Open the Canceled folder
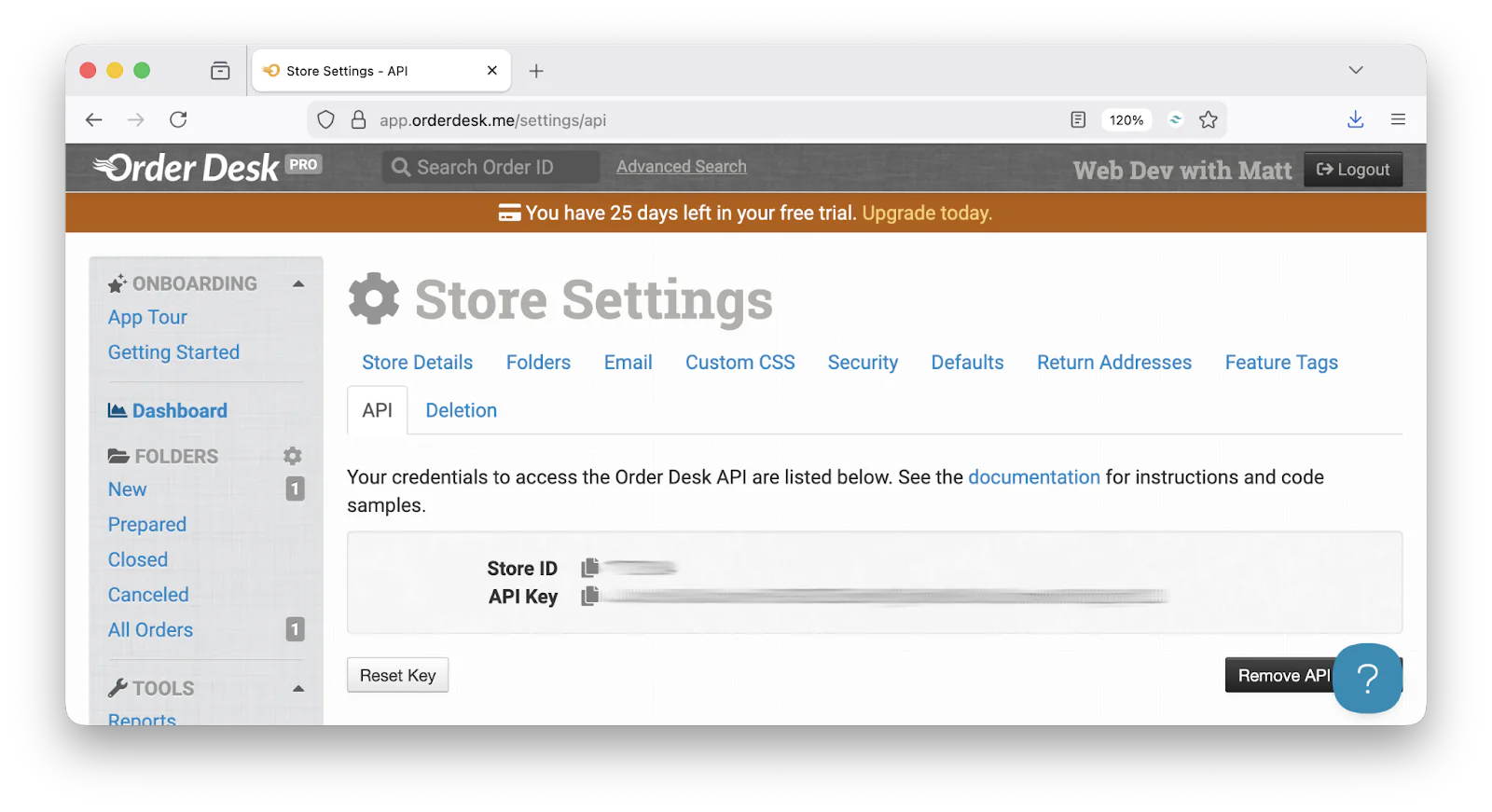This screenshot has width=1492, height=812. pos(148,595)
